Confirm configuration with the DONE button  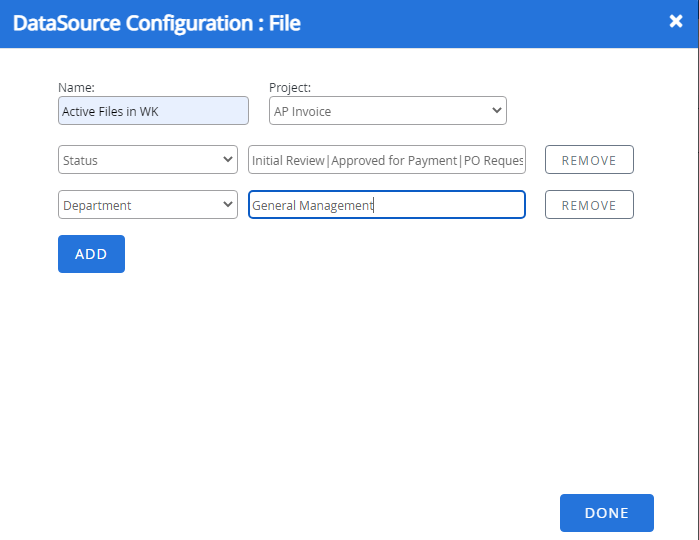(606, 513)
